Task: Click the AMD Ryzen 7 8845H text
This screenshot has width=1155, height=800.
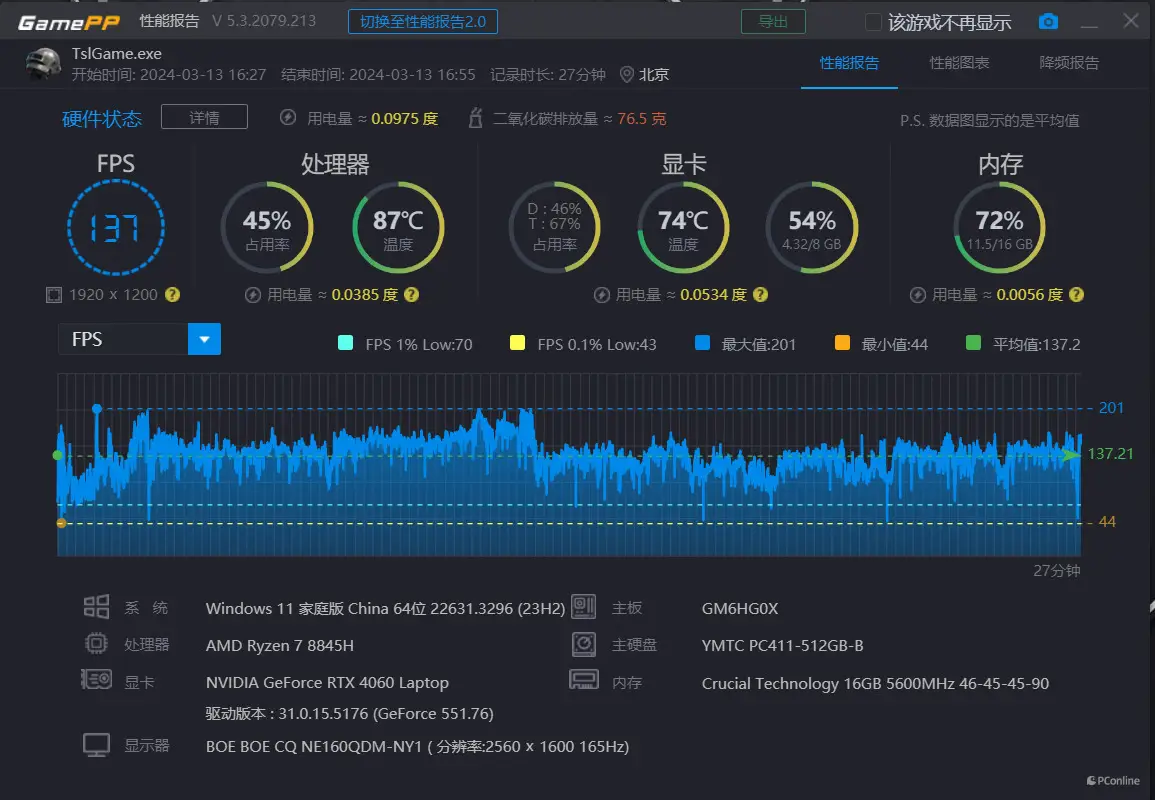Action: point(280,645)
